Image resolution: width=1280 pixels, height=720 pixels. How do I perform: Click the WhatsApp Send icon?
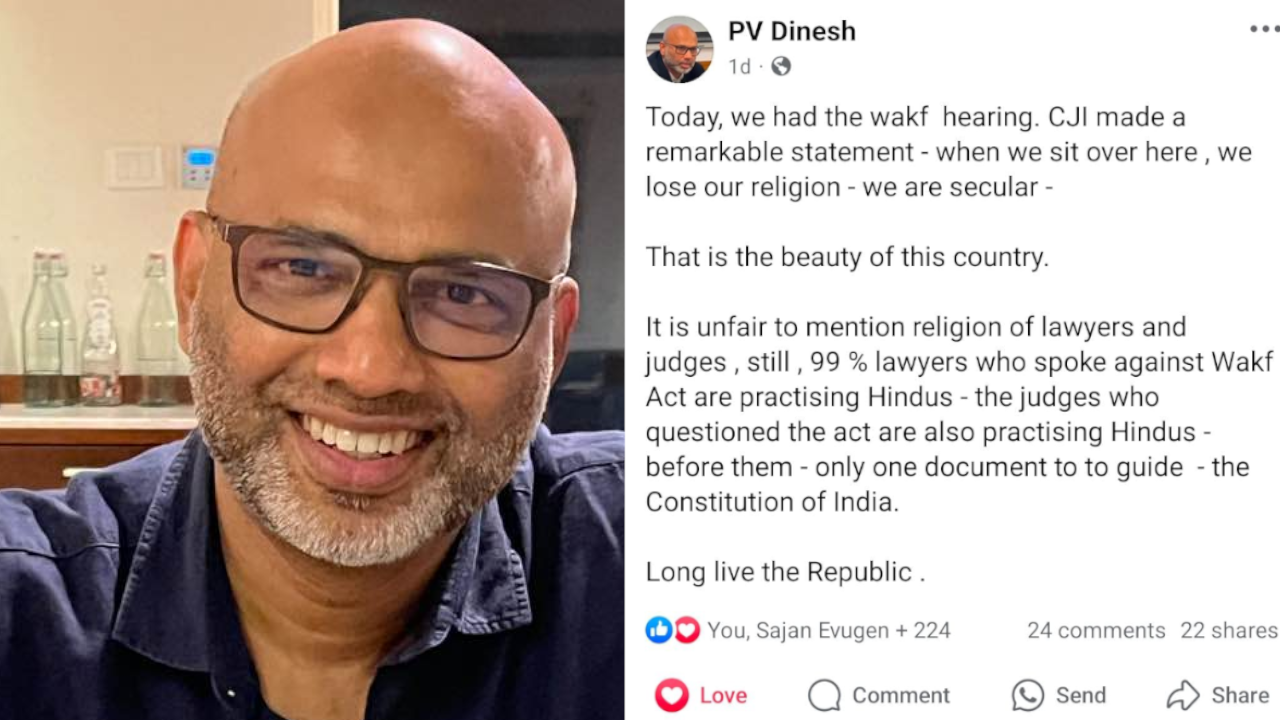pos(1027,695)
